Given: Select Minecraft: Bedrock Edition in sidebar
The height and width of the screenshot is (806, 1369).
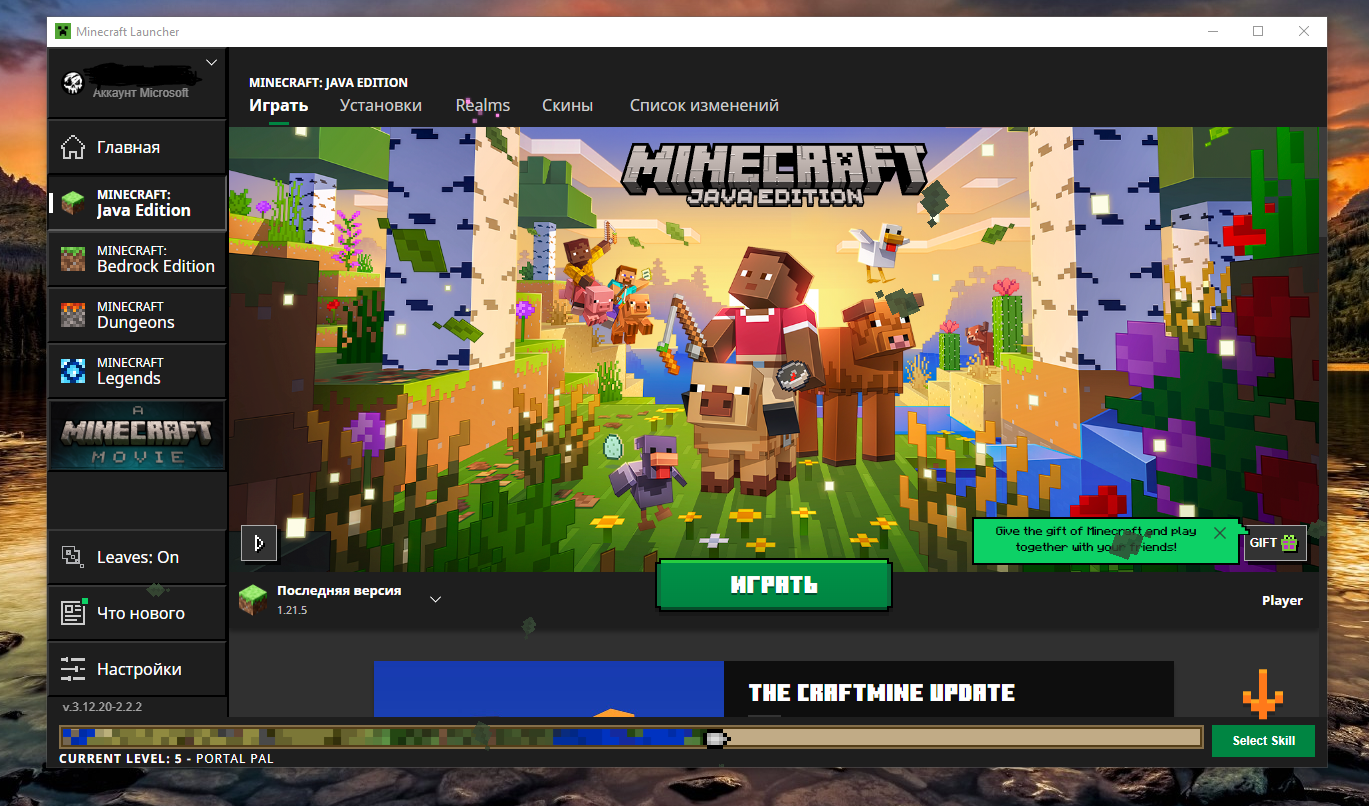Looking at the screenshot, I should tap(137, 258).
